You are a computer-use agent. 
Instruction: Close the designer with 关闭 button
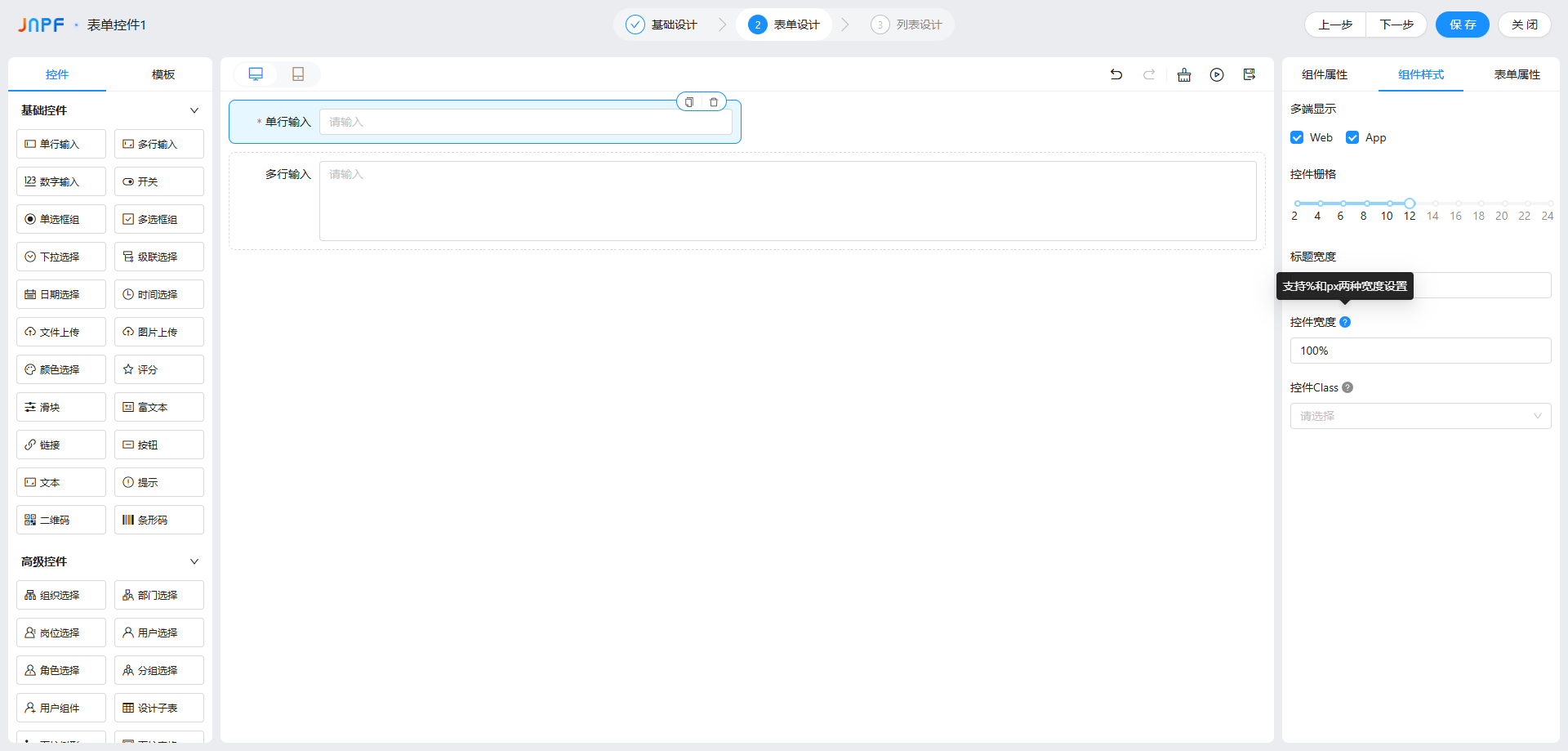[1525, 25]
